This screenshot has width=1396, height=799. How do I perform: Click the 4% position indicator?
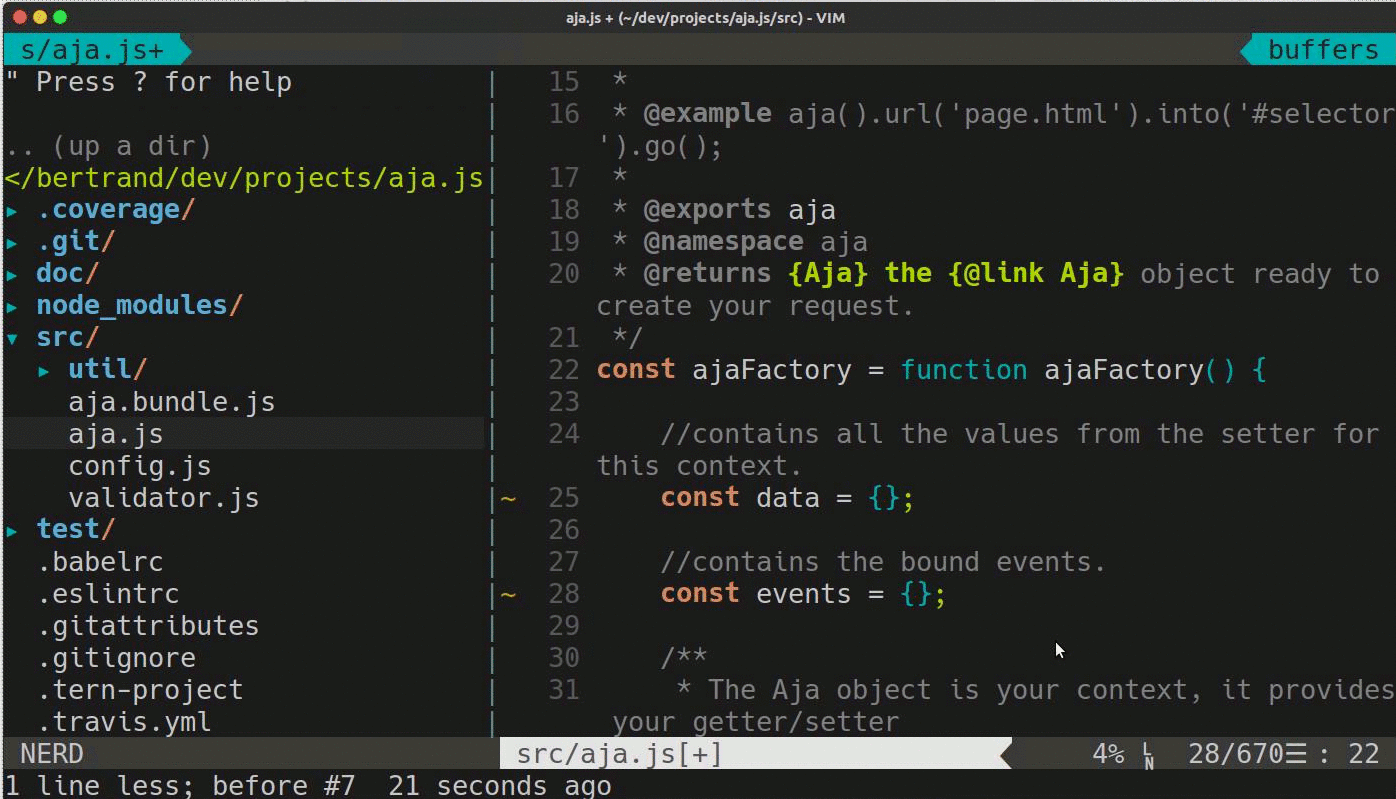click(x=1108, y=754)
